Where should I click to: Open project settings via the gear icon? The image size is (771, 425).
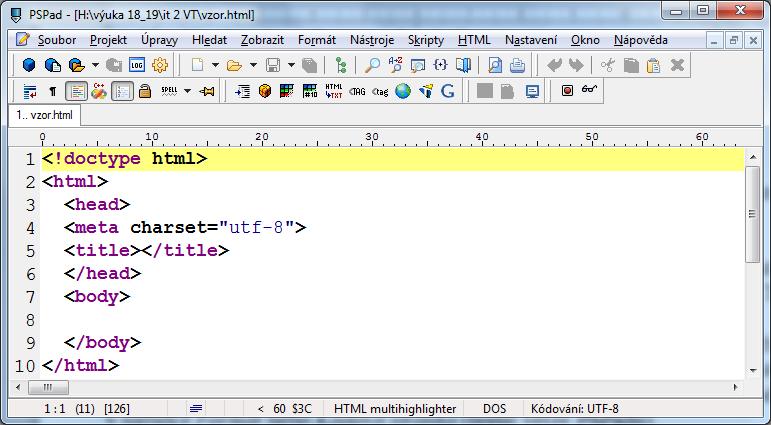coord(160,65)
